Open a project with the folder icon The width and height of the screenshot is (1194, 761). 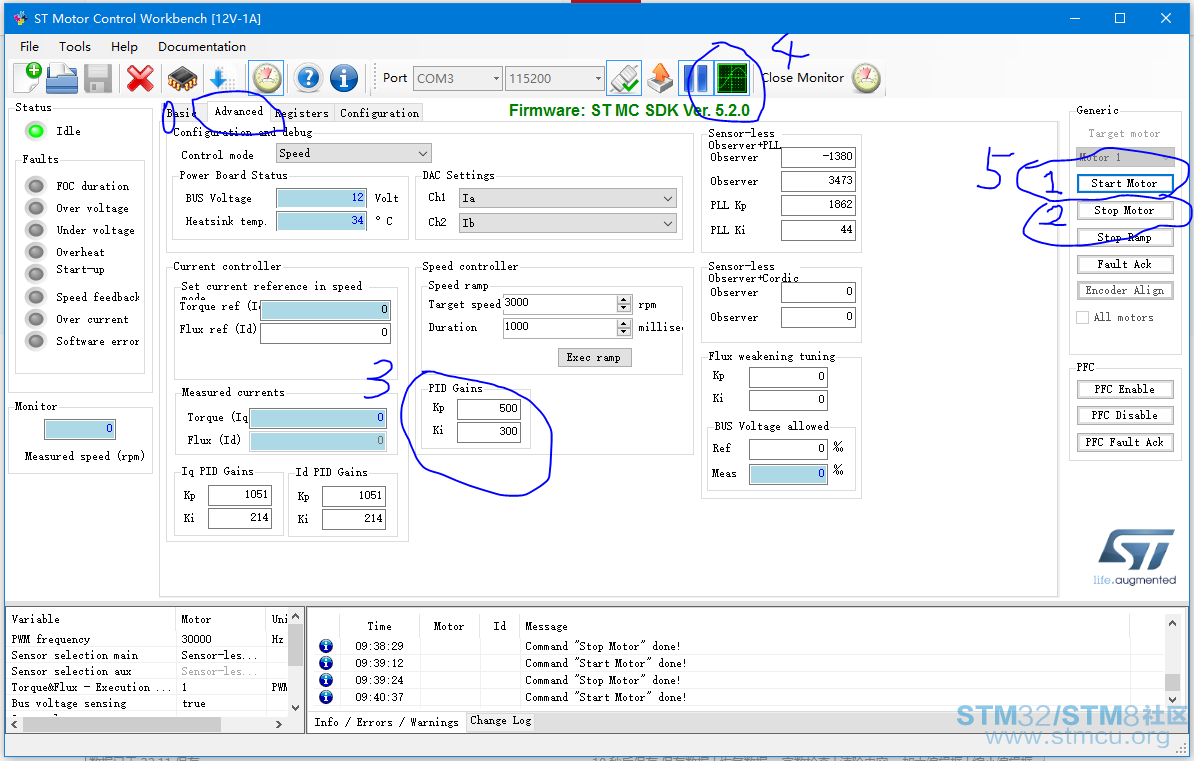tap(62, 78)
